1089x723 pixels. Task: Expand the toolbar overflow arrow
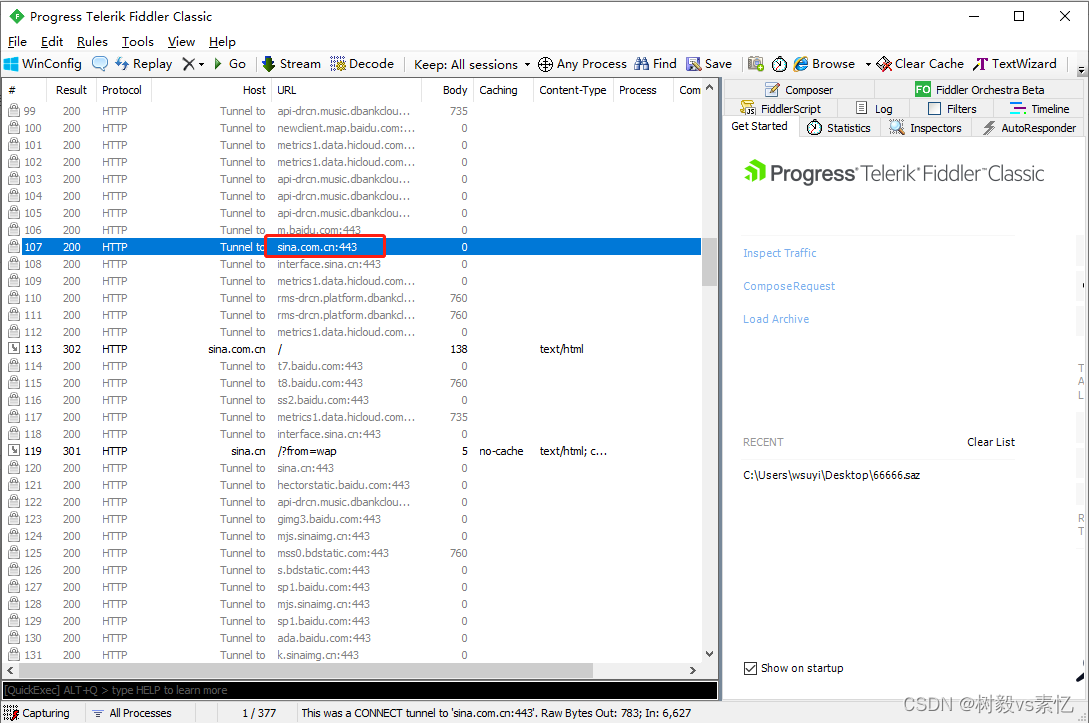tap(1081, 70)
